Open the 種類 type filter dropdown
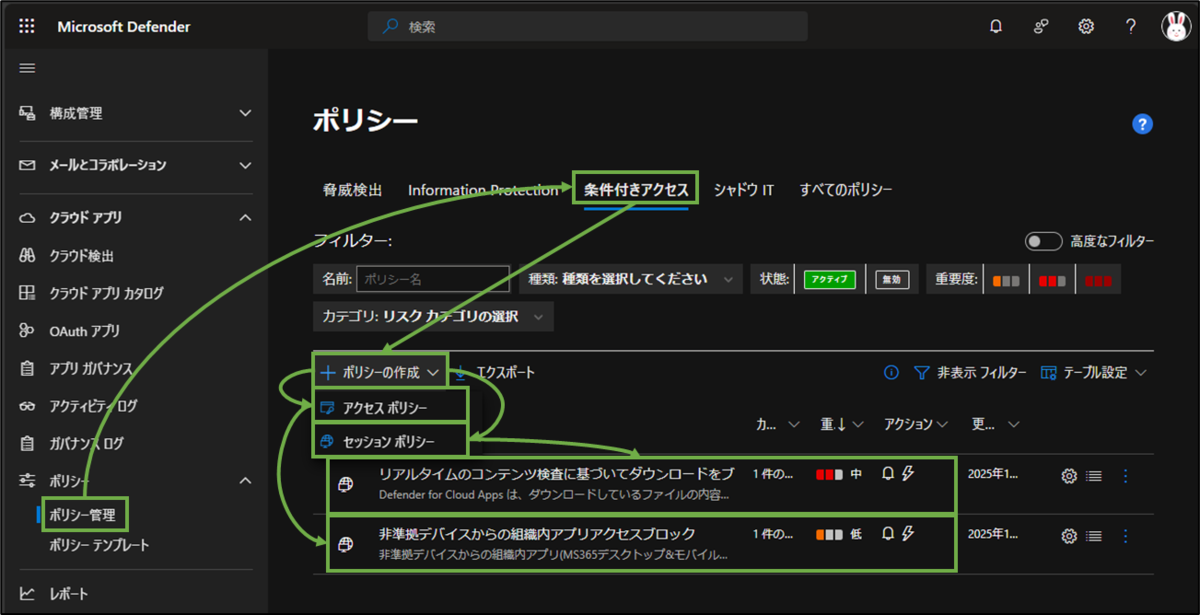1200x615 pixels. [x=631, y=279]
